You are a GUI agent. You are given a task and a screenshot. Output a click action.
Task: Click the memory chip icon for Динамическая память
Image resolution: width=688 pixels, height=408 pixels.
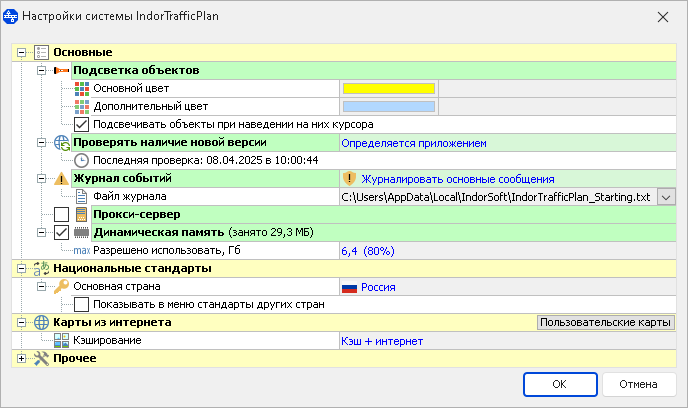[81, 233]
